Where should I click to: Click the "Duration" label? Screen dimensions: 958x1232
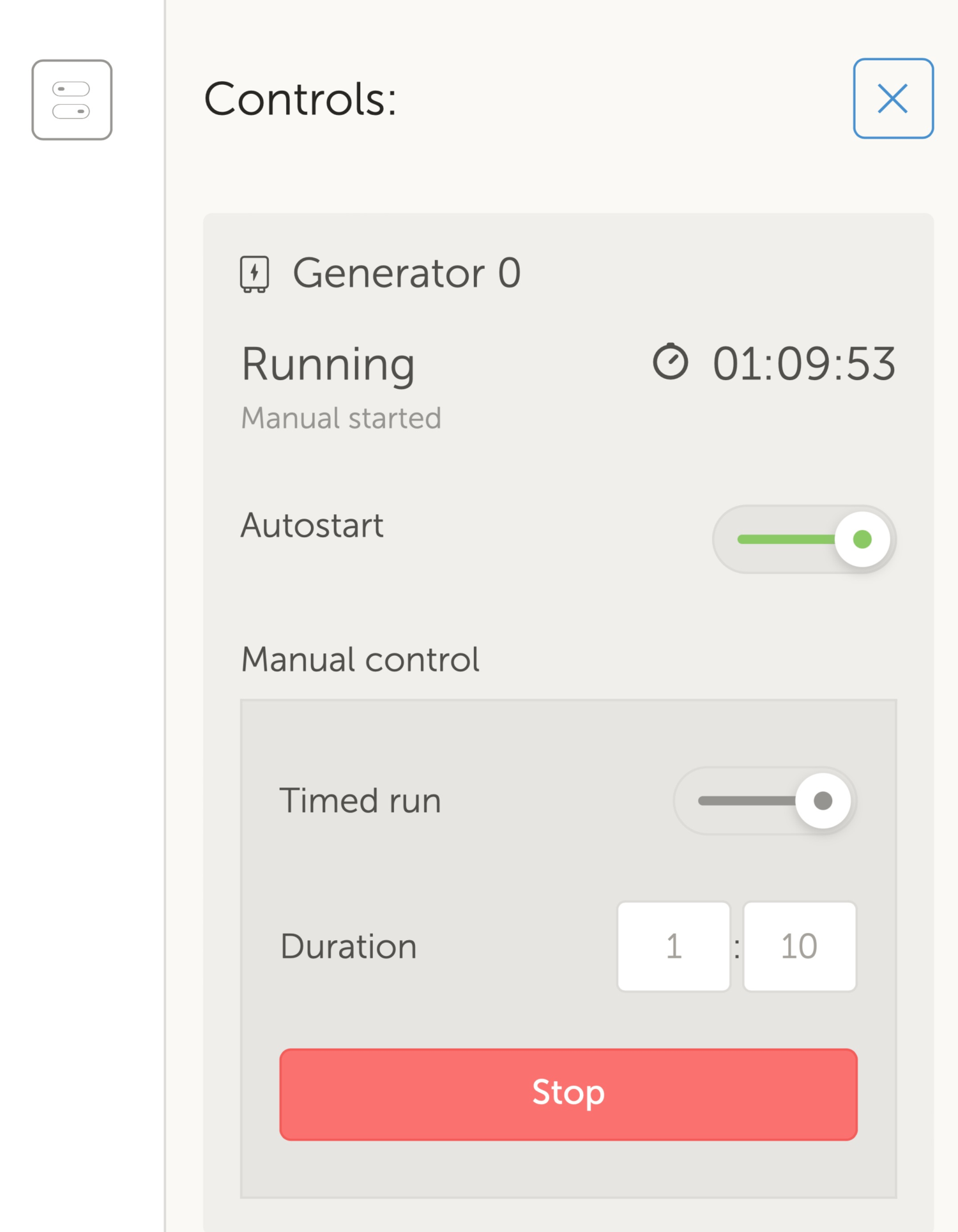tap(347, 946)
